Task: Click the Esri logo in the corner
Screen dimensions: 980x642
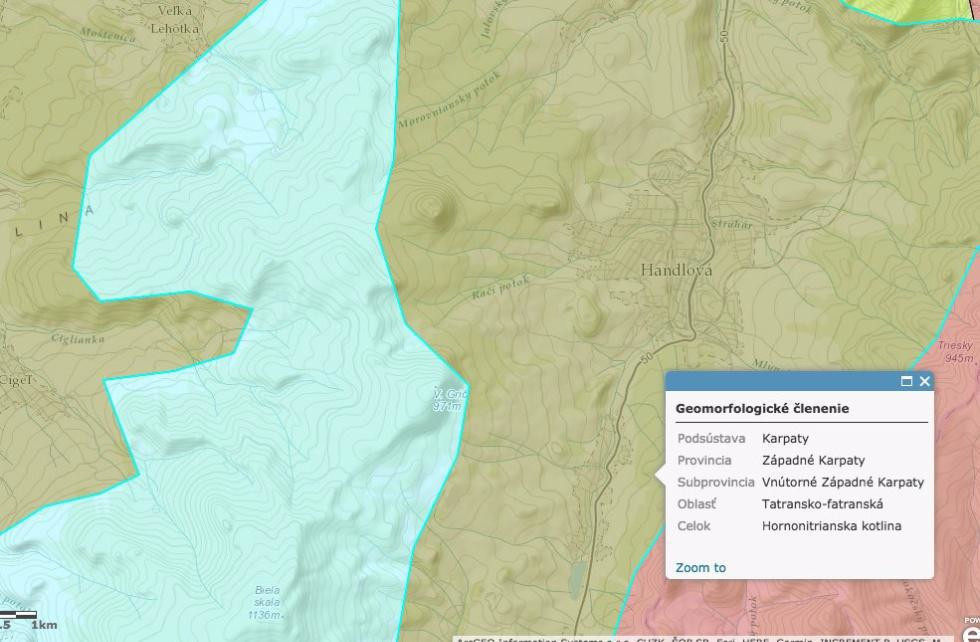Action: coord(971,631)
